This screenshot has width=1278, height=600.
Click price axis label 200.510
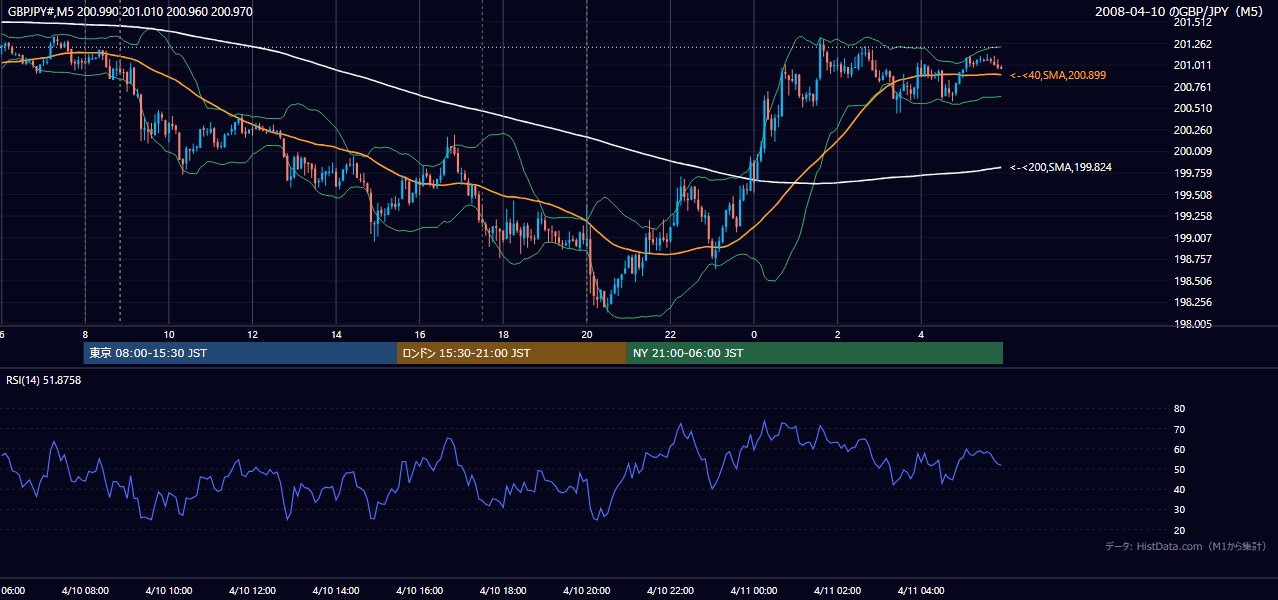(x=1192, y=108)
